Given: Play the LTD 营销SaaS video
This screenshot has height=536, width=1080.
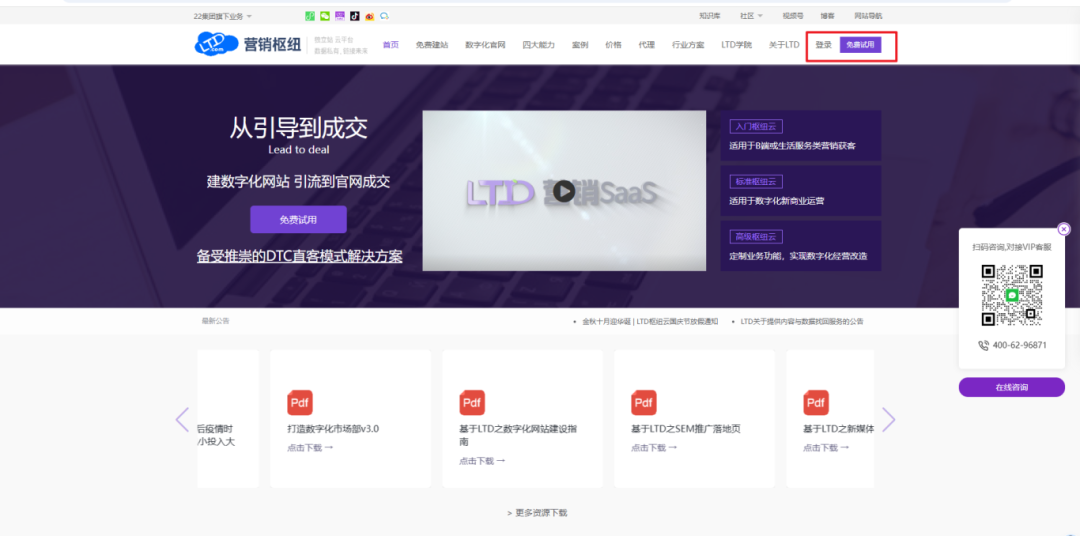Looking at the screenshot, I should 564,191.
